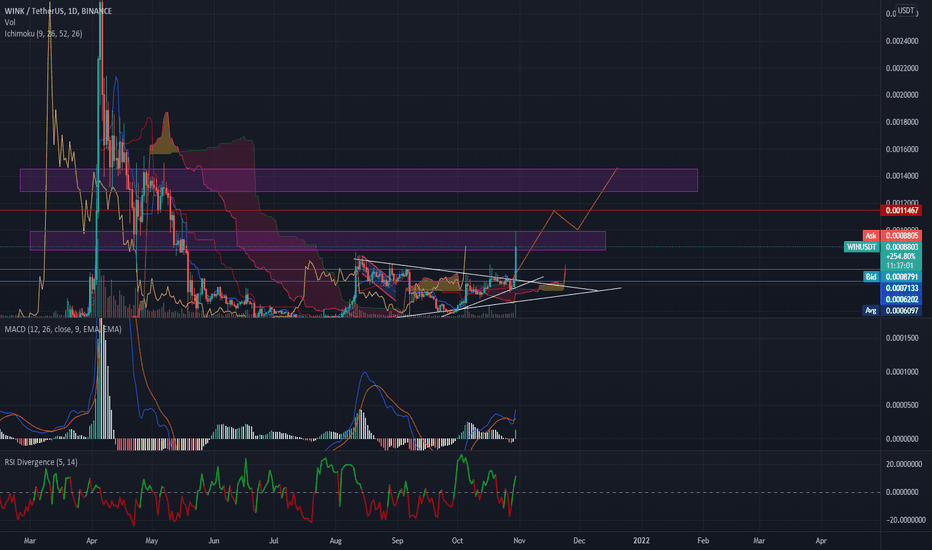
Task: Select the upper purple resistance zone rectangle
Action: pyautogui.click(x=358, y=180)
